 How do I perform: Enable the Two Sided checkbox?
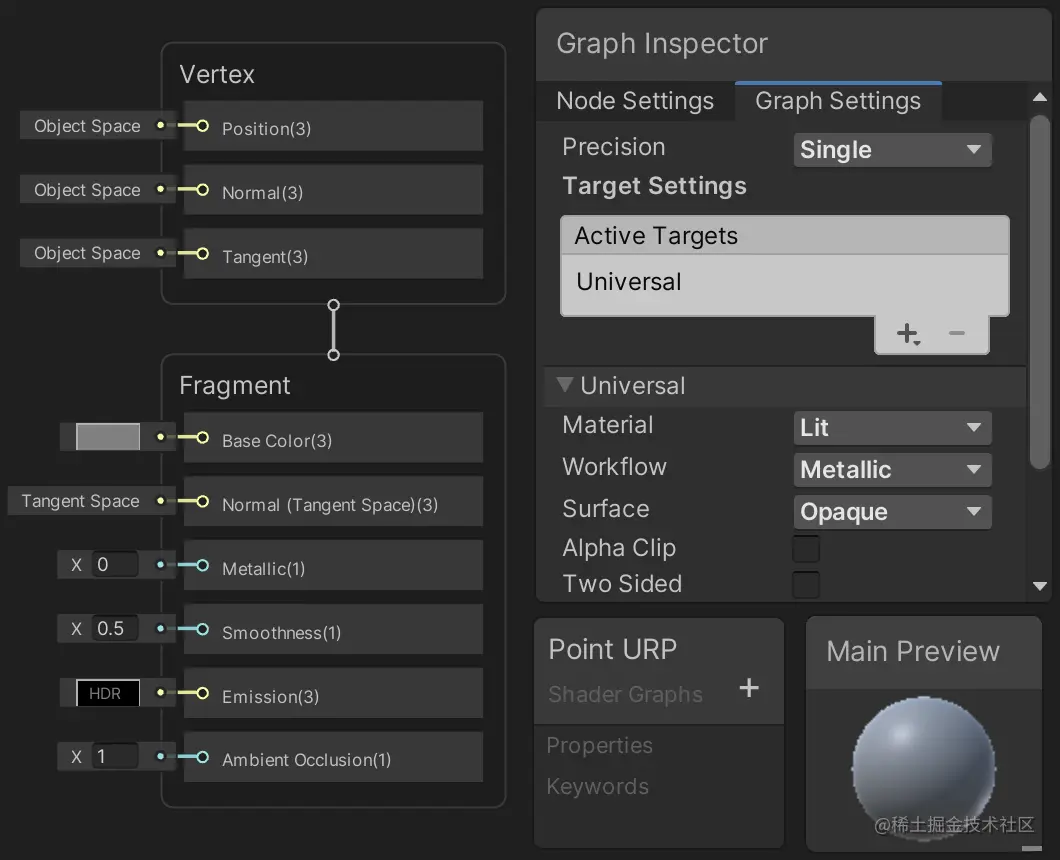tap(806, 584)
